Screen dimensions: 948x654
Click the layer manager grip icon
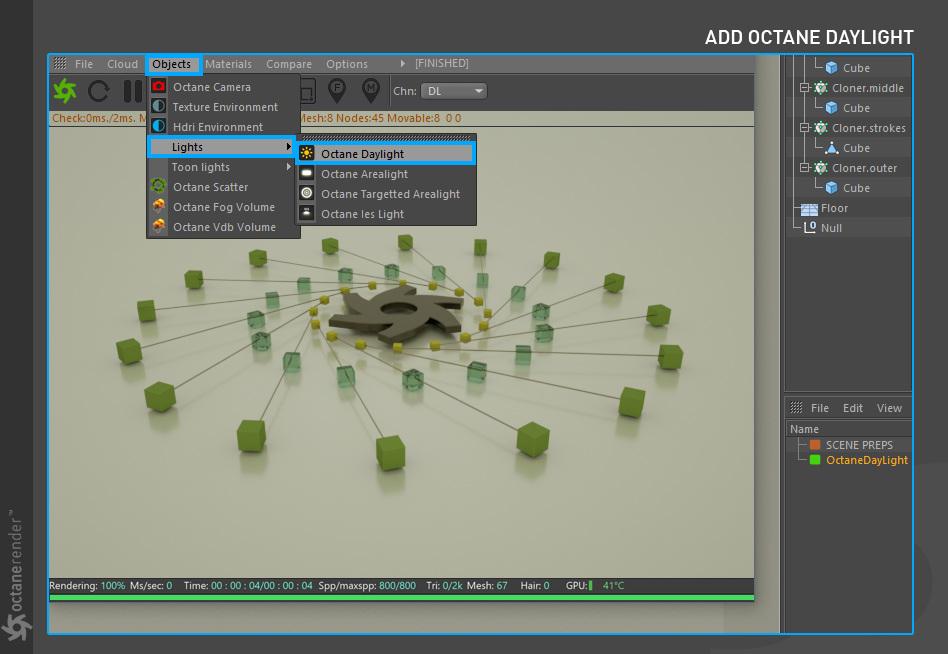[796, 407]
